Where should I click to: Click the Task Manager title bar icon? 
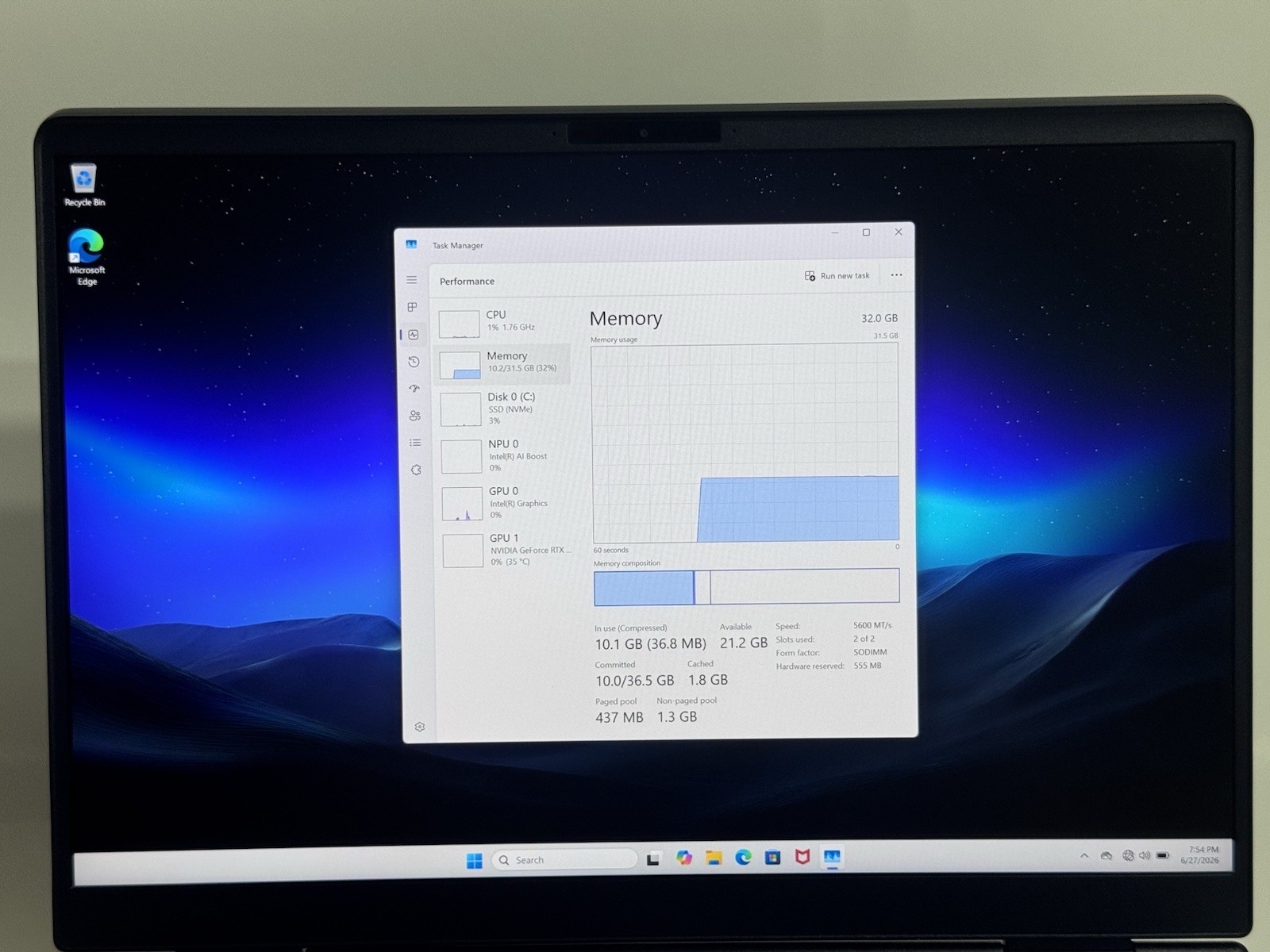click(x=411, y=244)
